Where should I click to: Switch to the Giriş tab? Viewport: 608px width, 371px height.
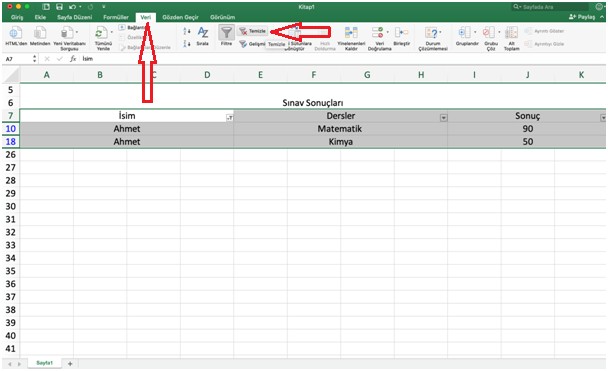[x=17, y=17]
